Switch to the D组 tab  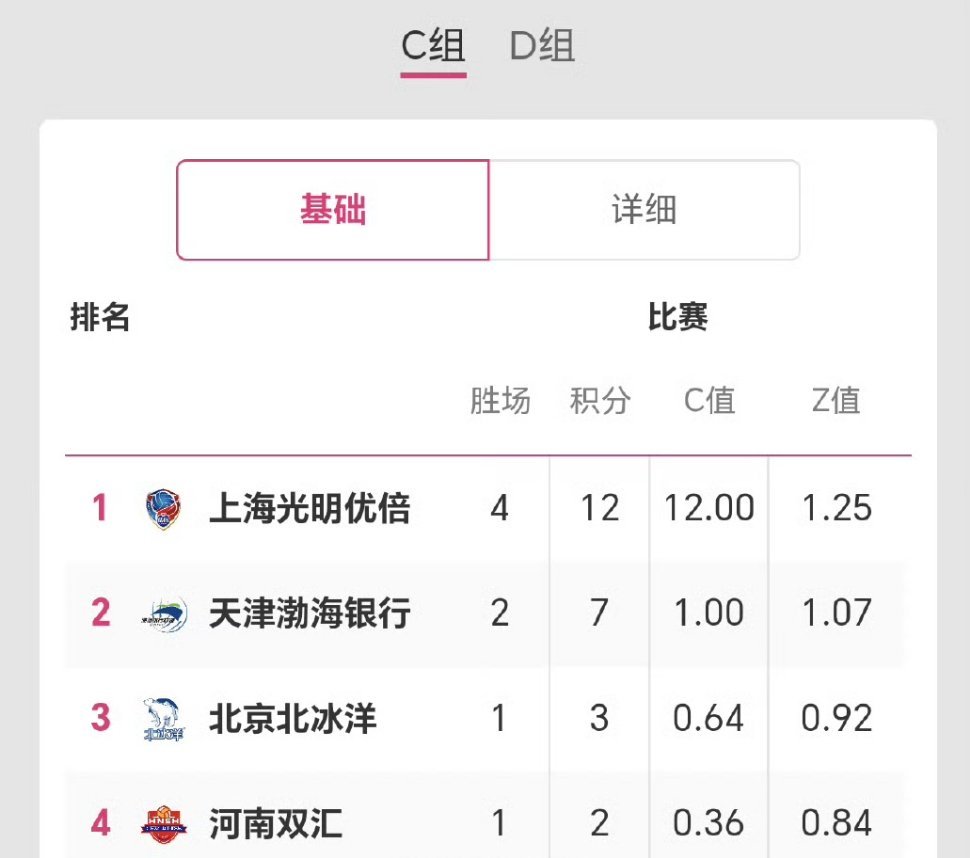[545, 46]
